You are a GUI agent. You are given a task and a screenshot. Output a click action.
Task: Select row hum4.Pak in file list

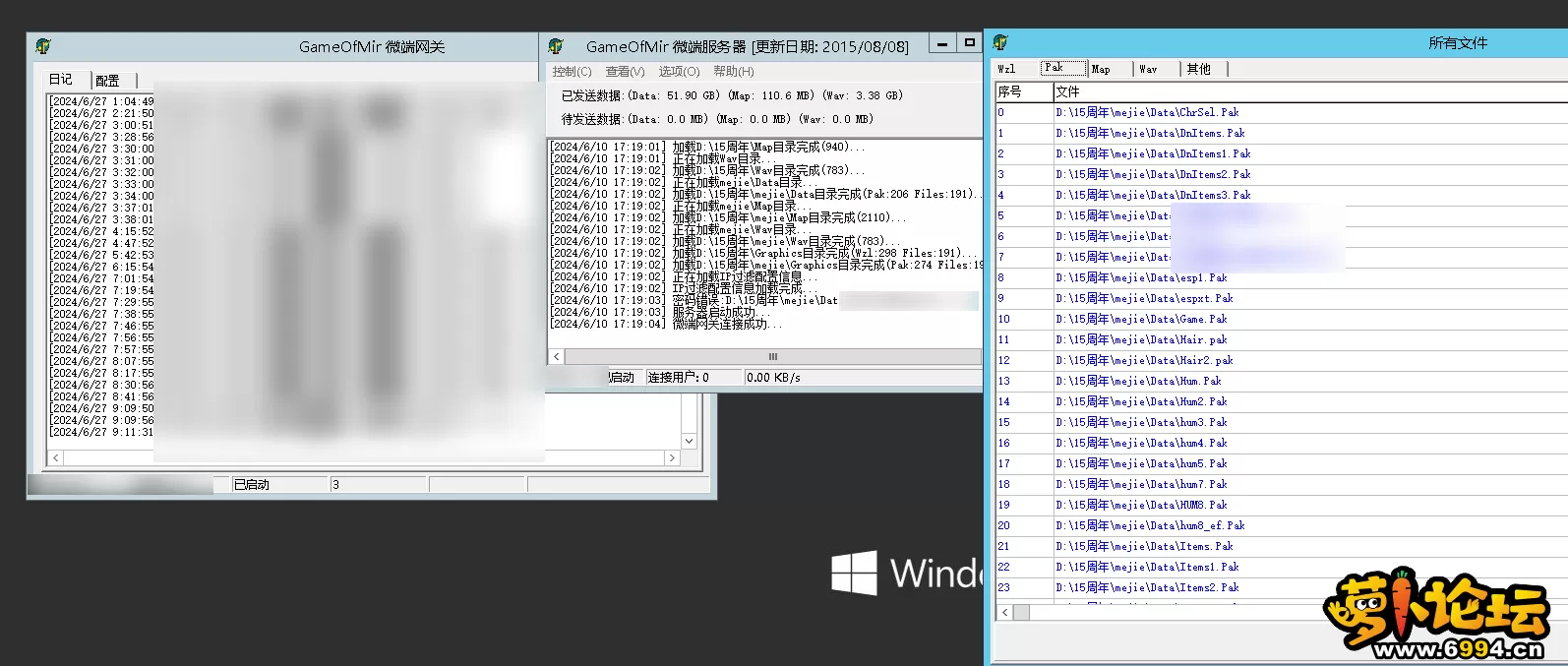click(1282, 443)
